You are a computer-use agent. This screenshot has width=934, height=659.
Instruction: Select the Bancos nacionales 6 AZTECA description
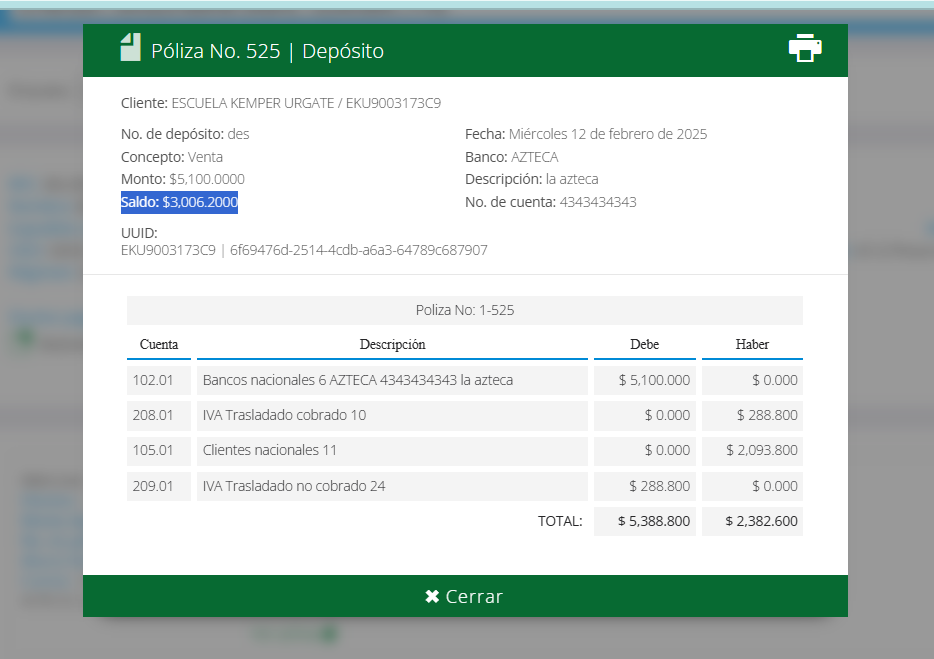358,380
